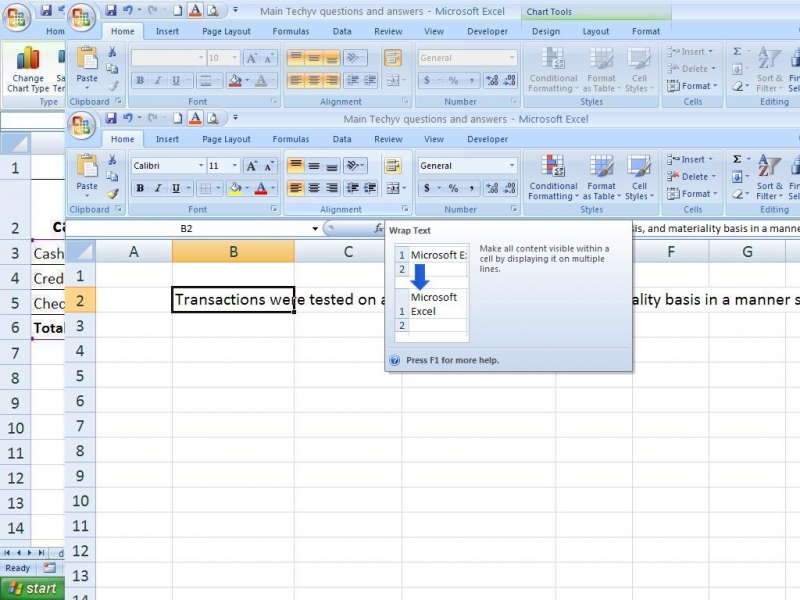
Task: Choose the red Font Color swatch
Action: click(259, 187)
